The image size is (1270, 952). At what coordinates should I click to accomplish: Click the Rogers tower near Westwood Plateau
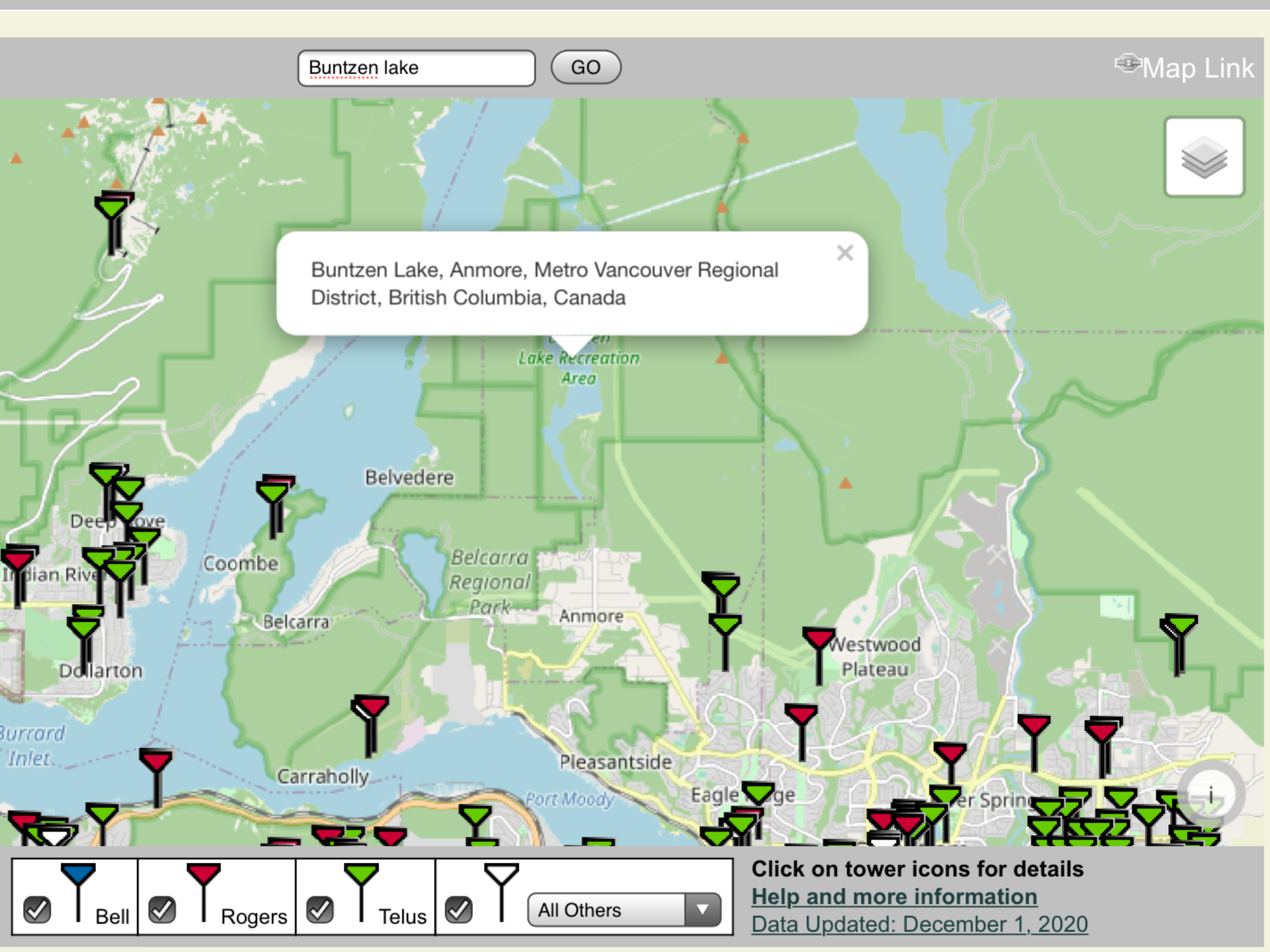point(818,638)
